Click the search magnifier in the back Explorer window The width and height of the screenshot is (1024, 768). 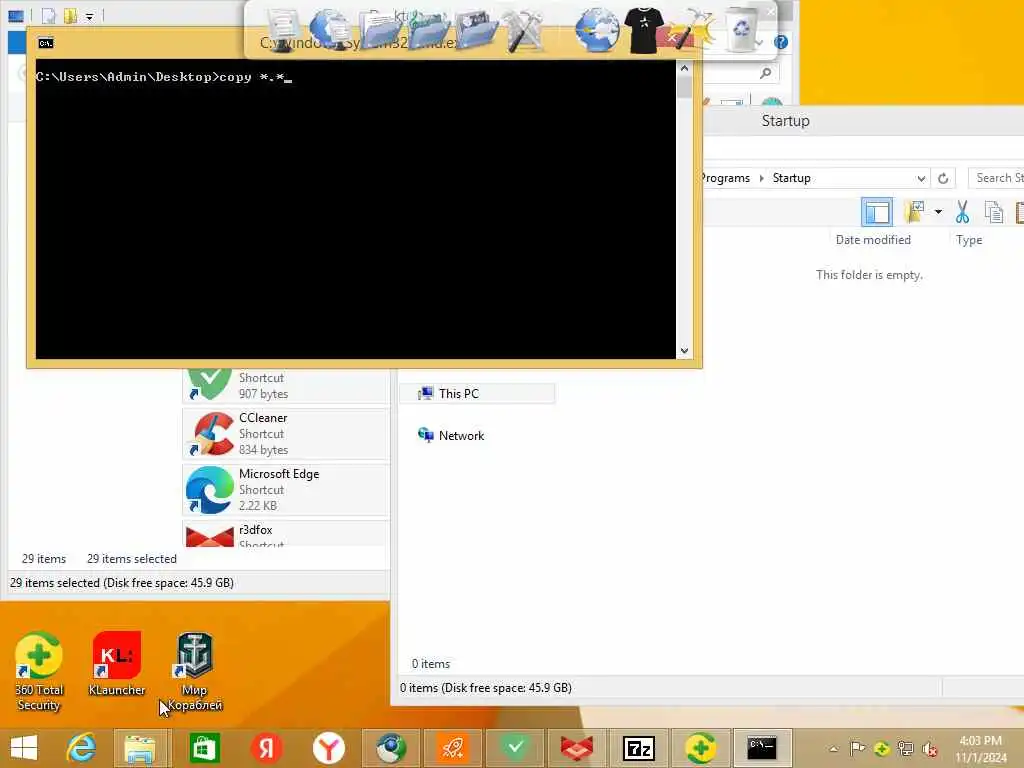click(765, 74)
